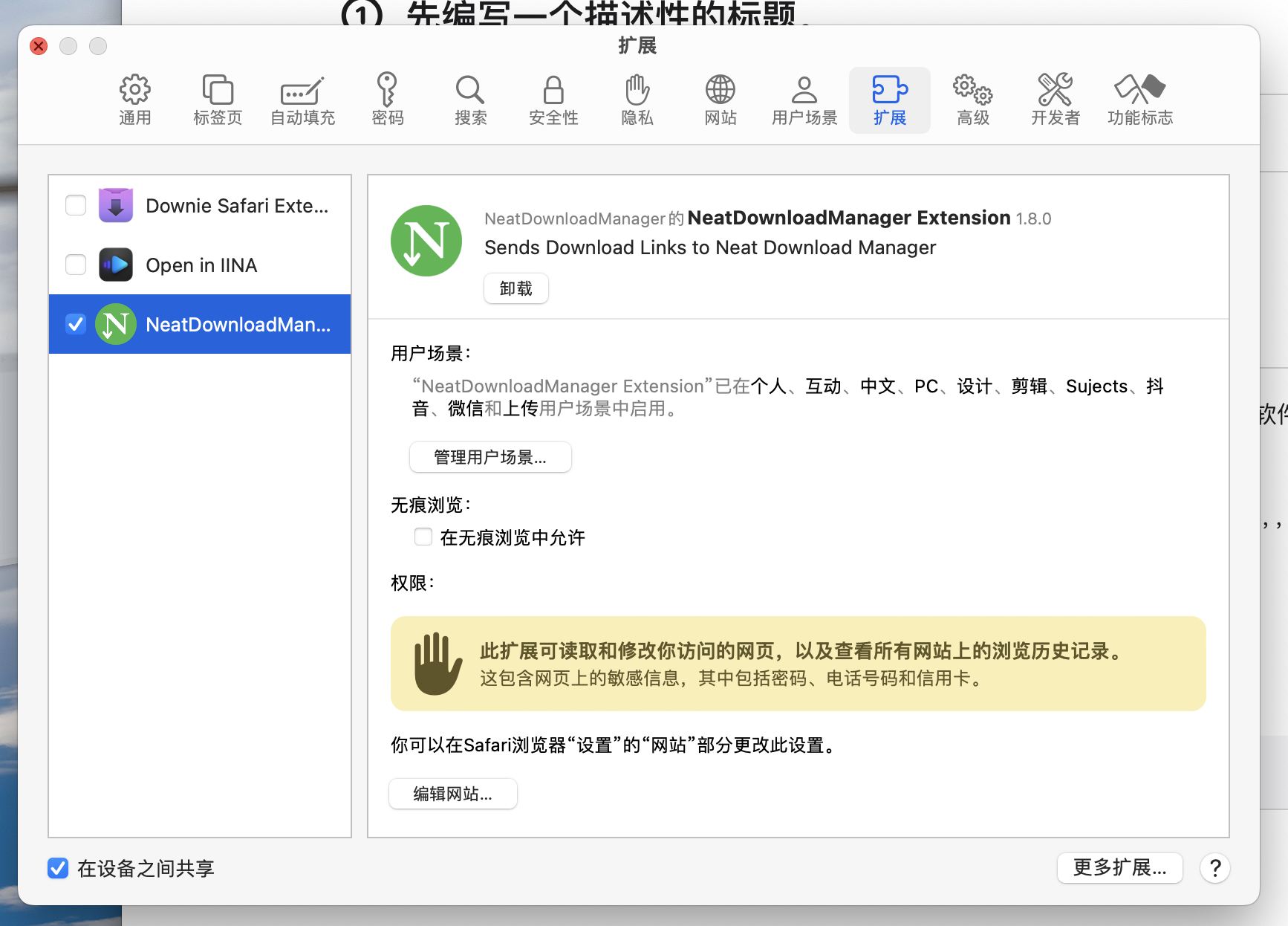Click the 管理用户场景... button
This screenshot has width=1288, height=926.
tap(490, 457)
